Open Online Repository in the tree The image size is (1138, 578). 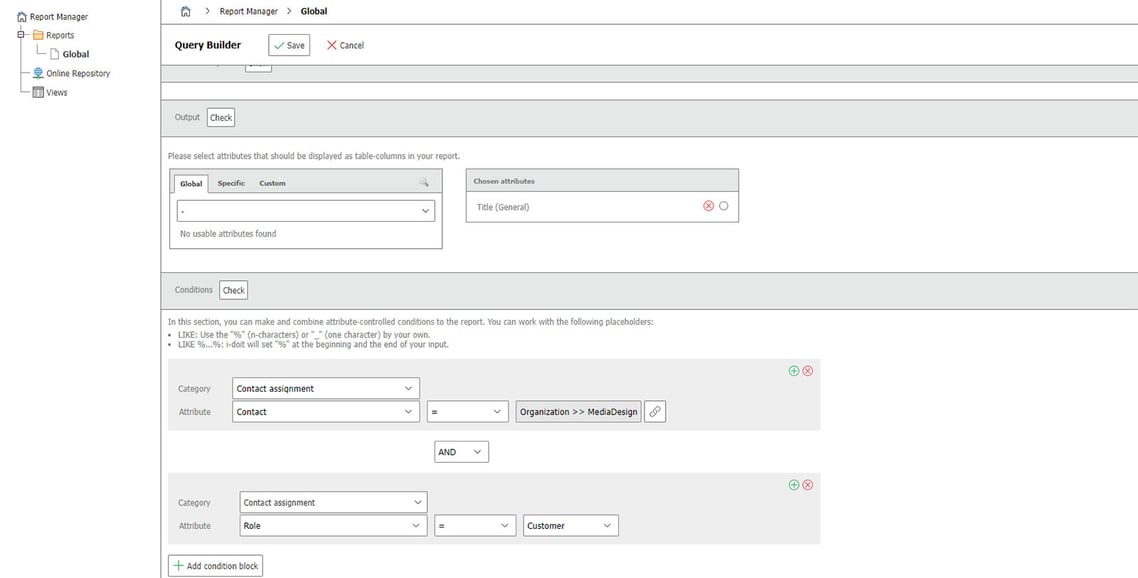pyautogui.click(x=78, y=73)
